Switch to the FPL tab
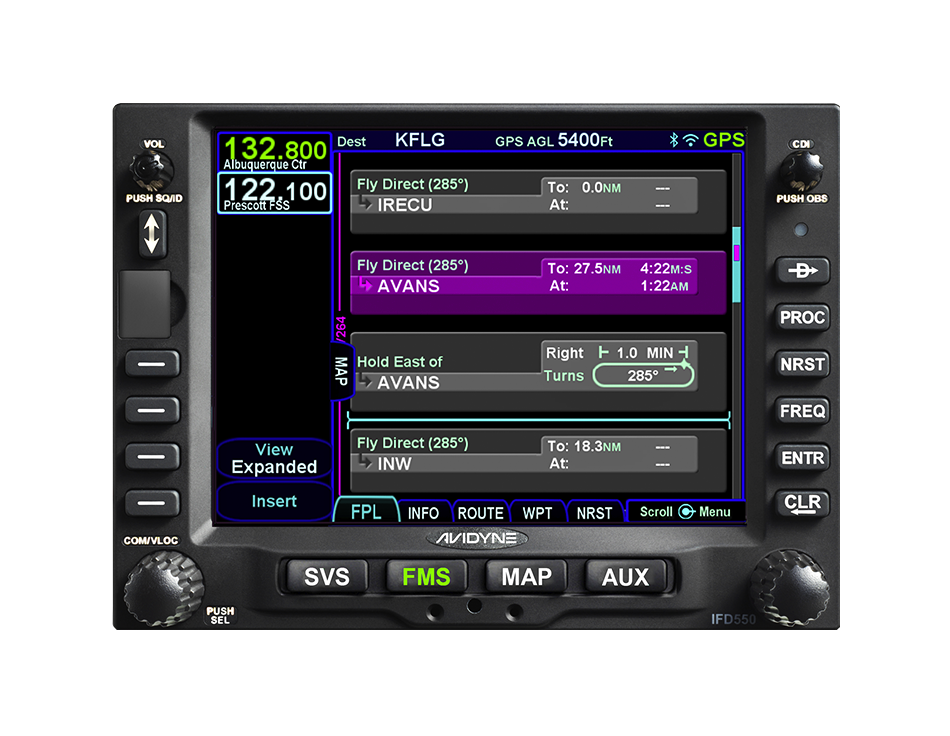The height and width of the screenshot is (736, 950). tap(366, 511)
